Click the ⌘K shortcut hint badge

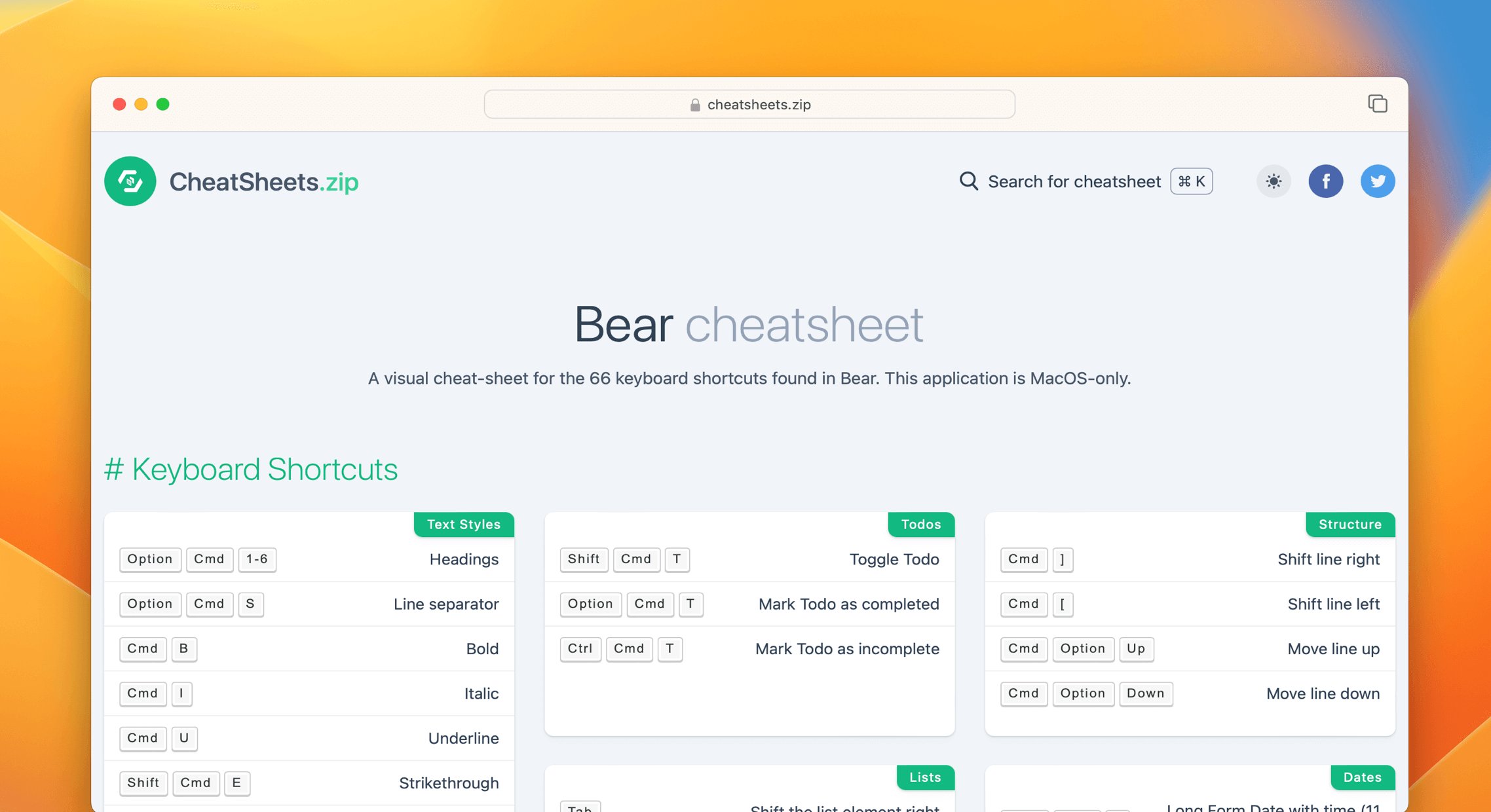click(x=1191, y=181)
